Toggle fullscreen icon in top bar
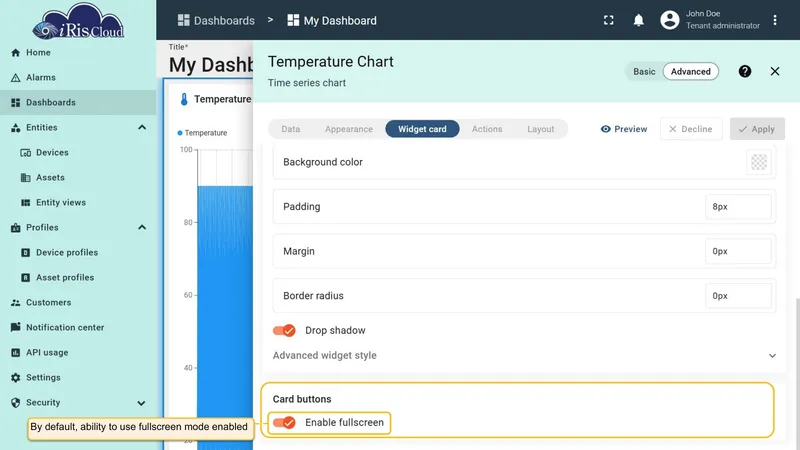Viewport: 800px width, 450px height. [609, 20]
